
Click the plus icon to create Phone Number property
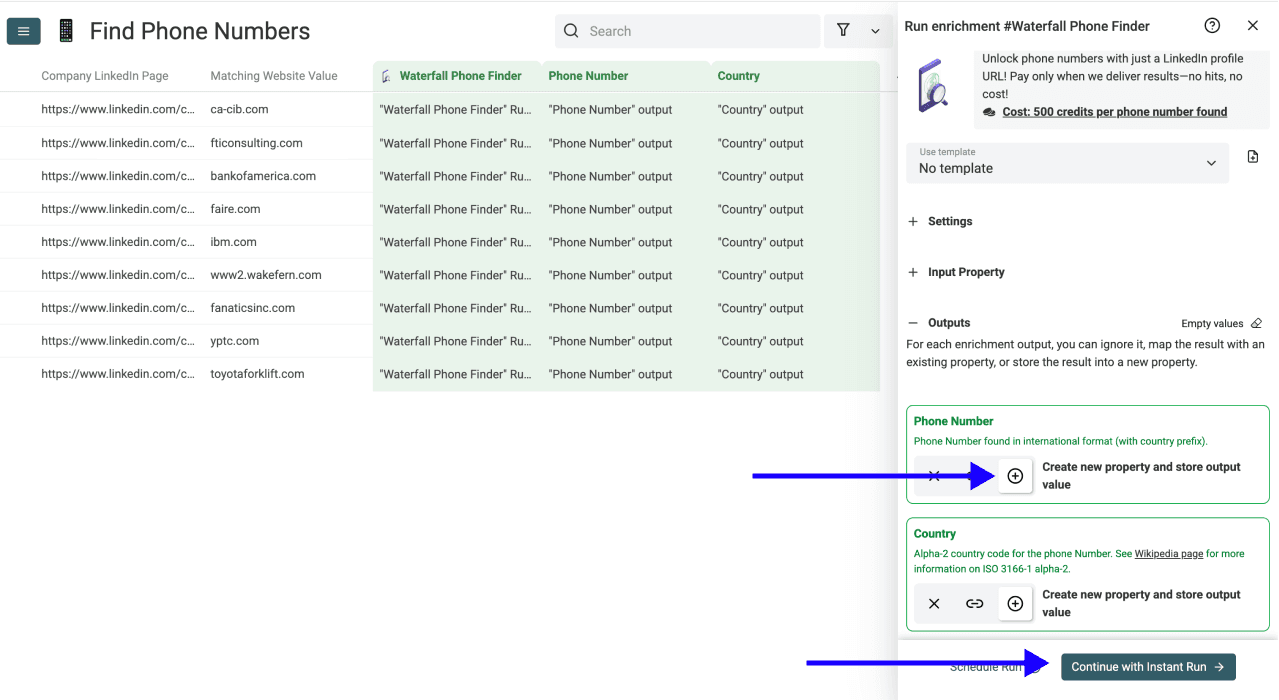pos(1015,475)
